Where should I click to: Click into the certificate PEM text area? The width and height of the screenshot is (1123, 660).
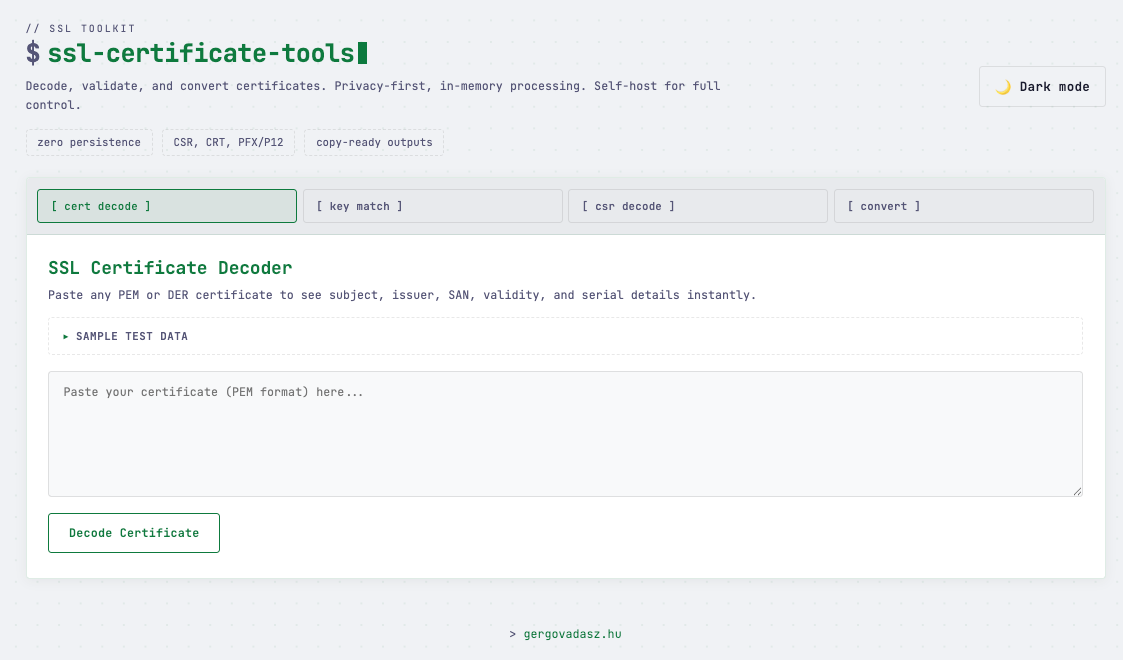[x=565, y=433]
